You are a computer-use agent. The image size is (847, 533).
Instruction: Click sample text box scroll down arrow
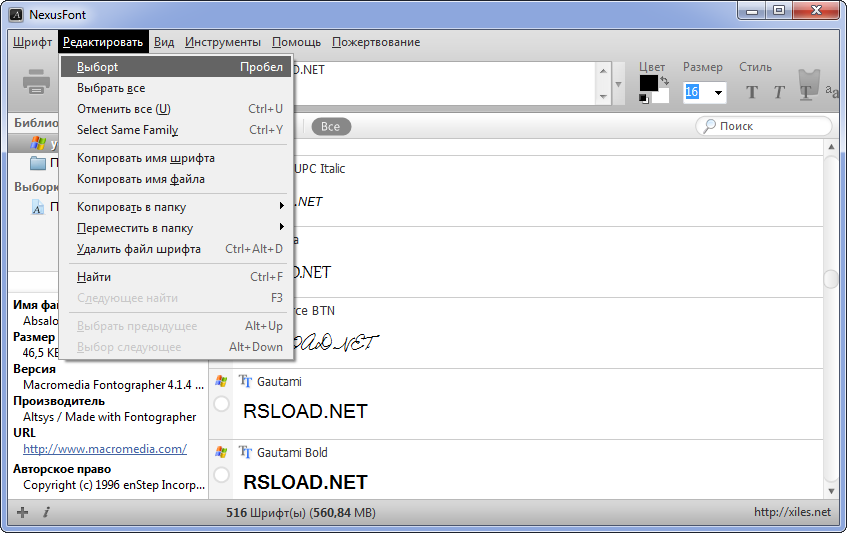(603, 97)
